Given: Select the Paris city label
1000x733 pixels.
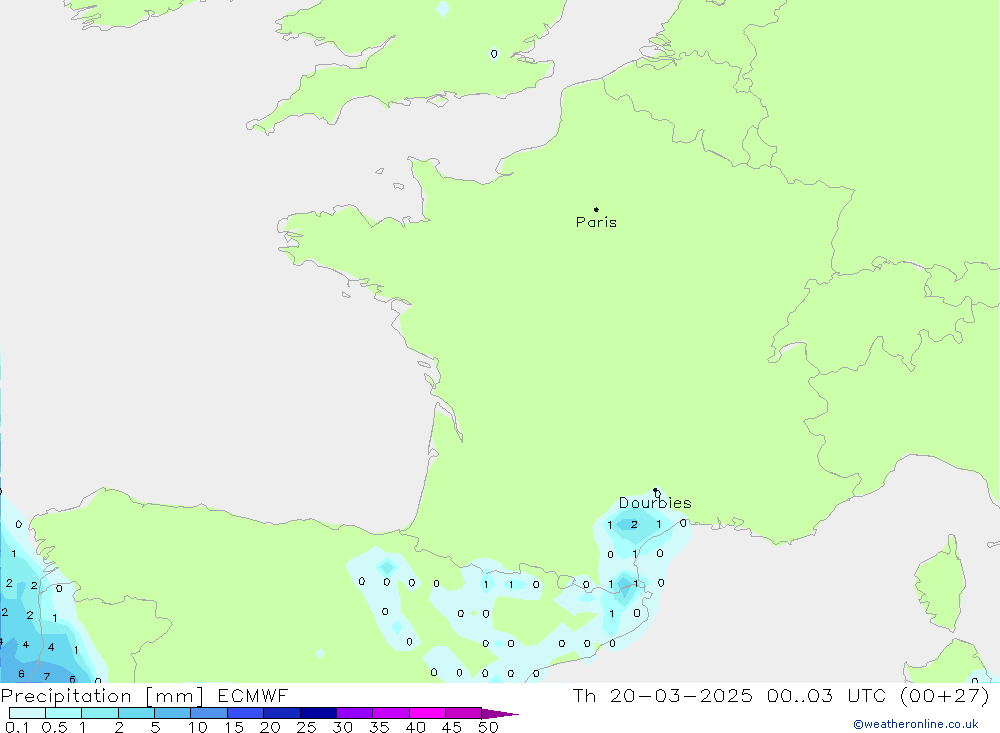Looking at the screenshot, I should [596, 222].
